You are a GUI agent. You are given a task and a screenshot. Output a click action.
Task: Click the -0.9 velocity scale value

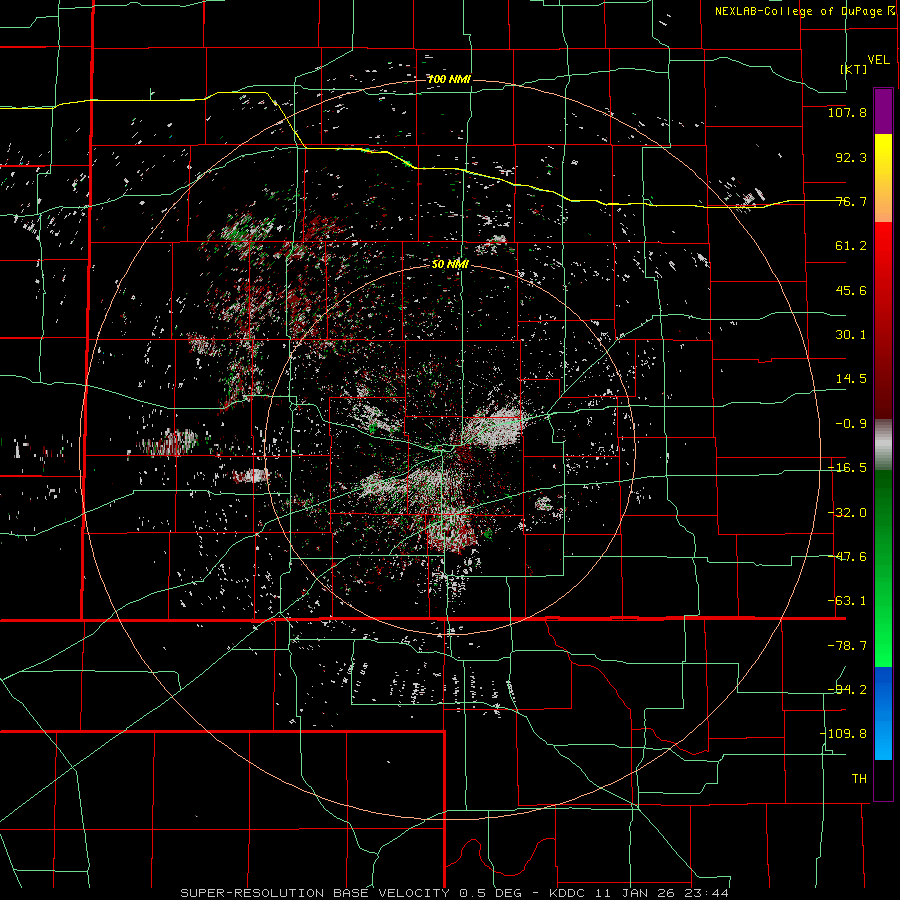pos(851,424)
